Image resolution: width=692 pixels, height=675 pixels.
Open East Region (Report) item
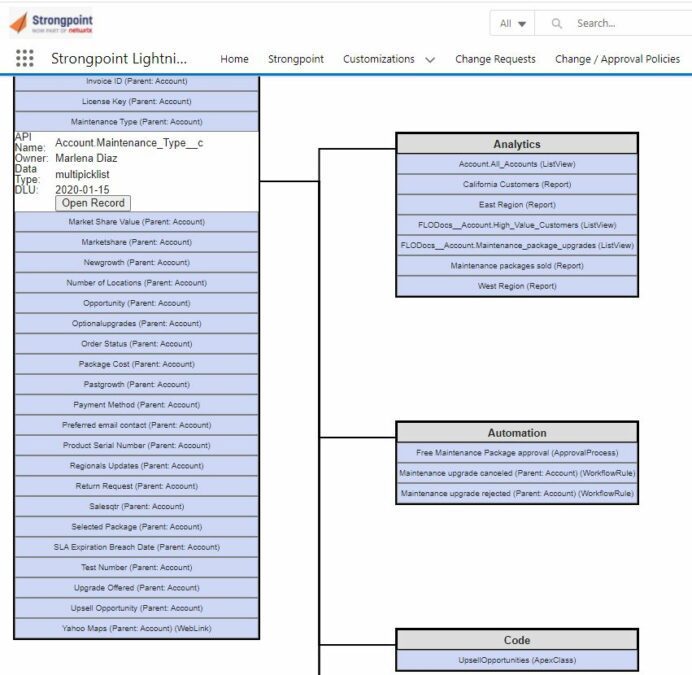pos(517,204)
